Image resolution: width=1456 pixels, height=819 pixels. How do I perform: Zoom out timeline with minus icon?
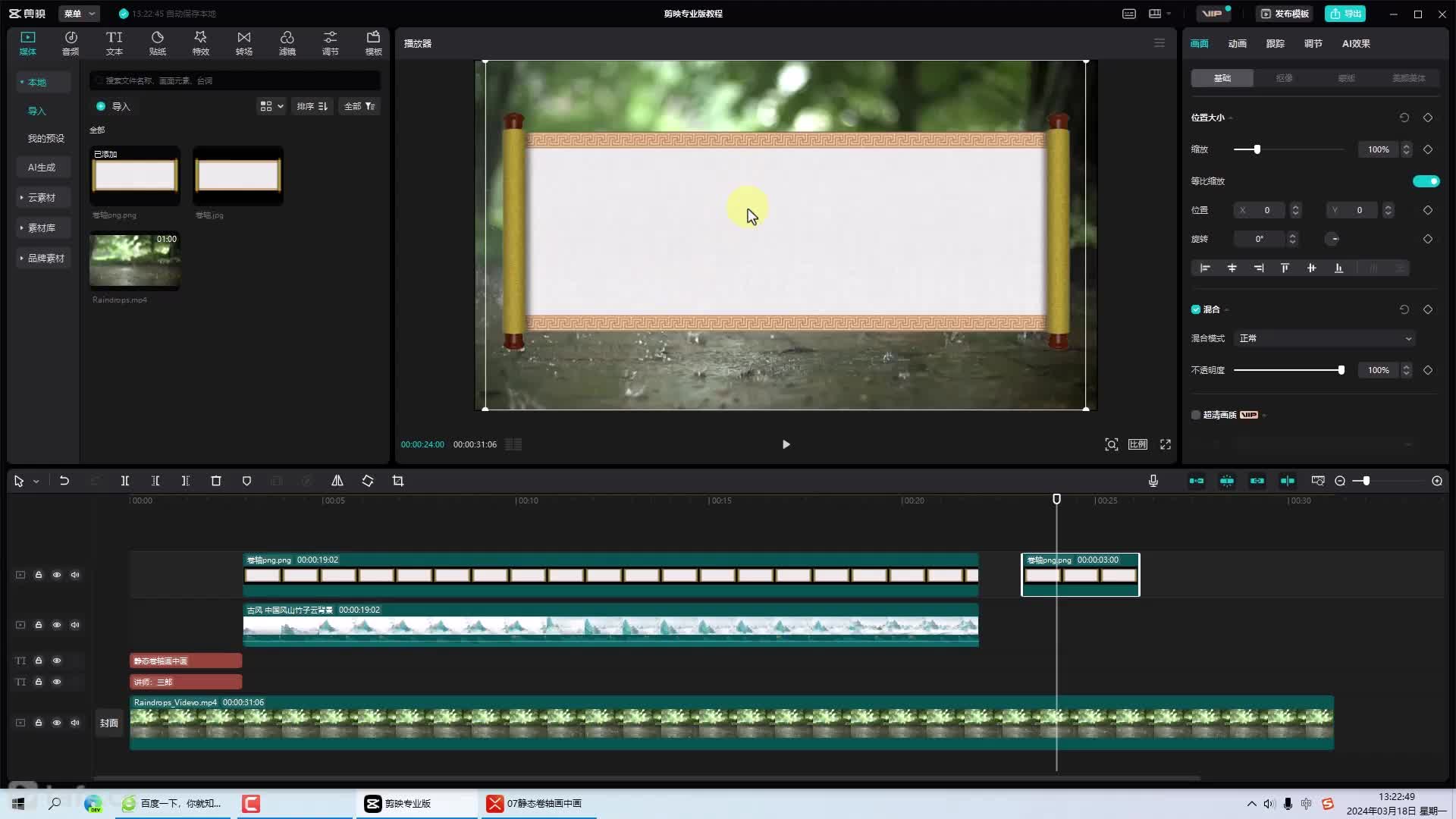coord(1340,481)
